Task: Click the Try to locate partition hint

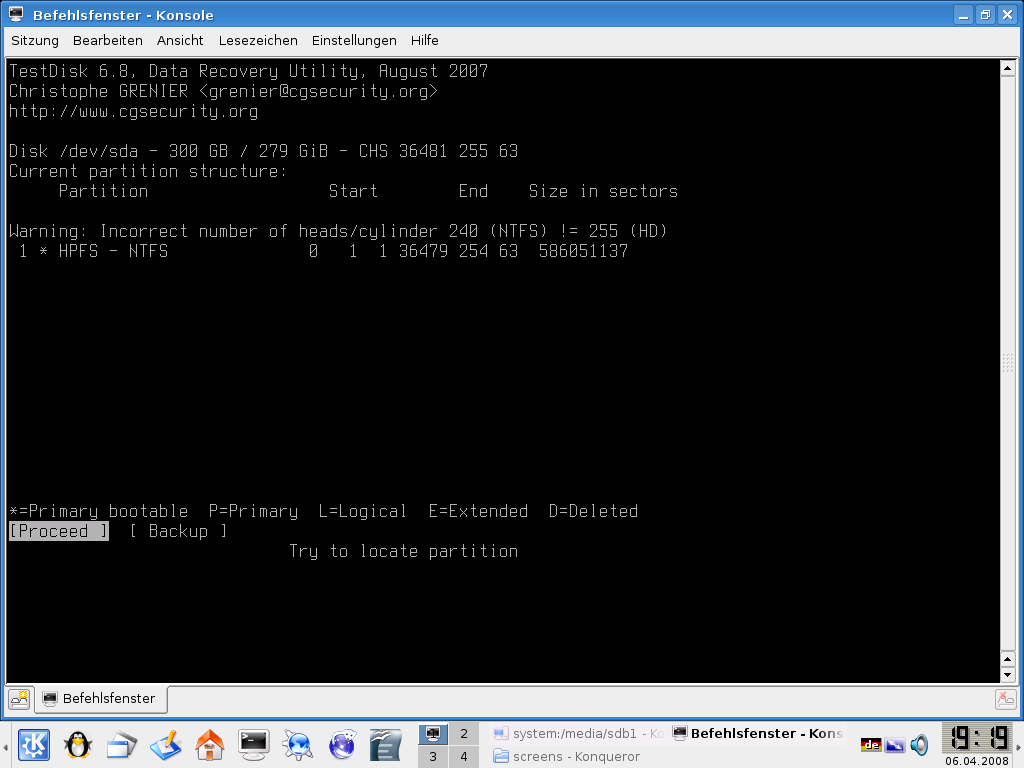Action: (x=404, y=551)
